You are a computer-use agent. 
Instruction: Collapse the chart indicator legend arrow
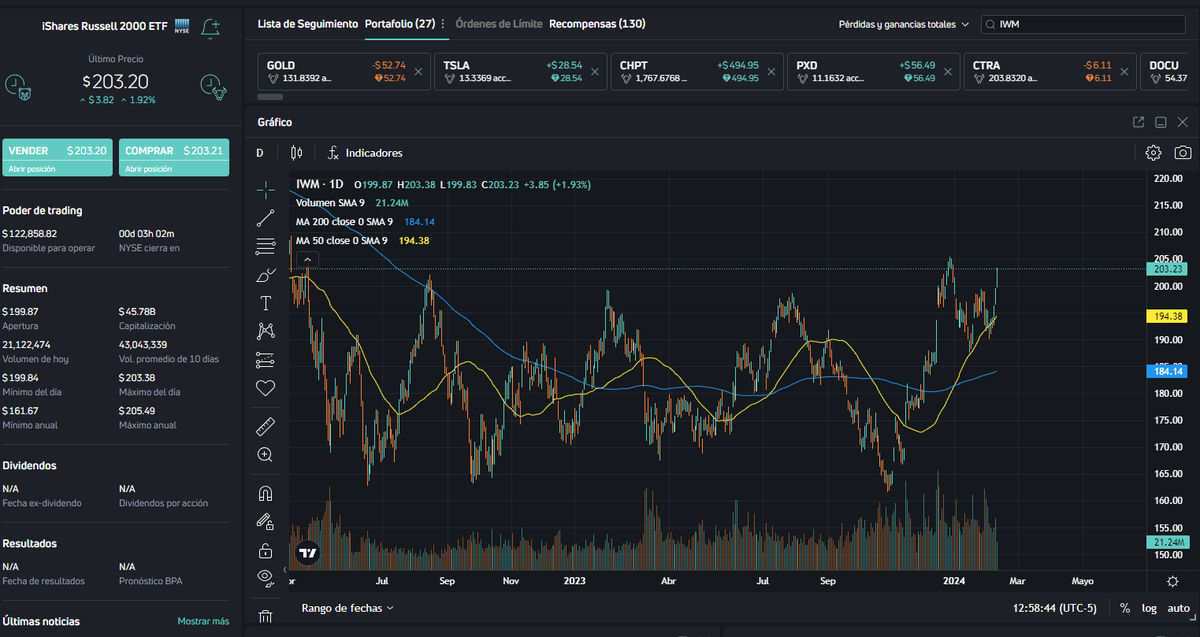(x=308, y=261)
